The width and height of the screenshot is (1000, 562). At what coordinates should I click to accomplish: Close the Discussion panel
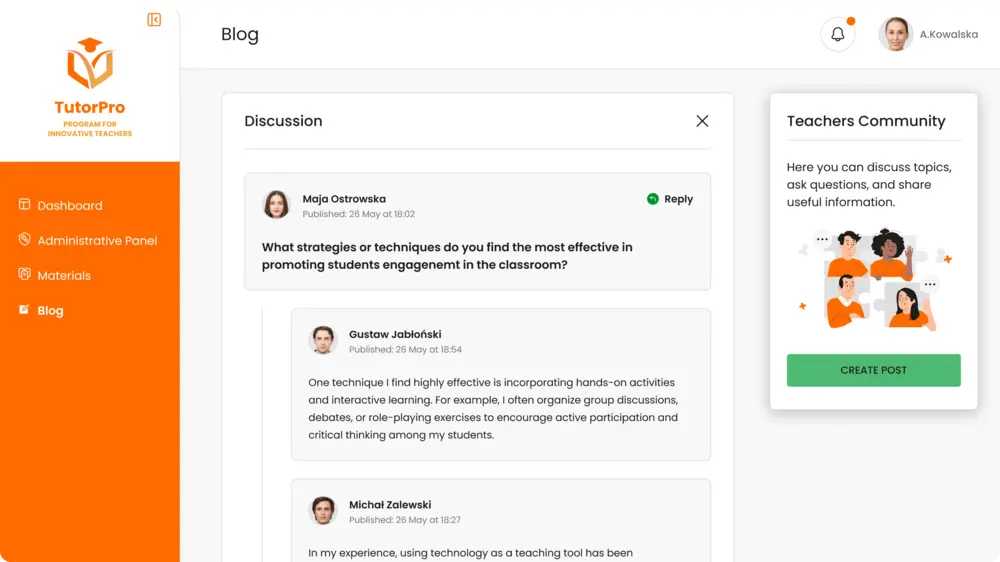click(702, 121)
